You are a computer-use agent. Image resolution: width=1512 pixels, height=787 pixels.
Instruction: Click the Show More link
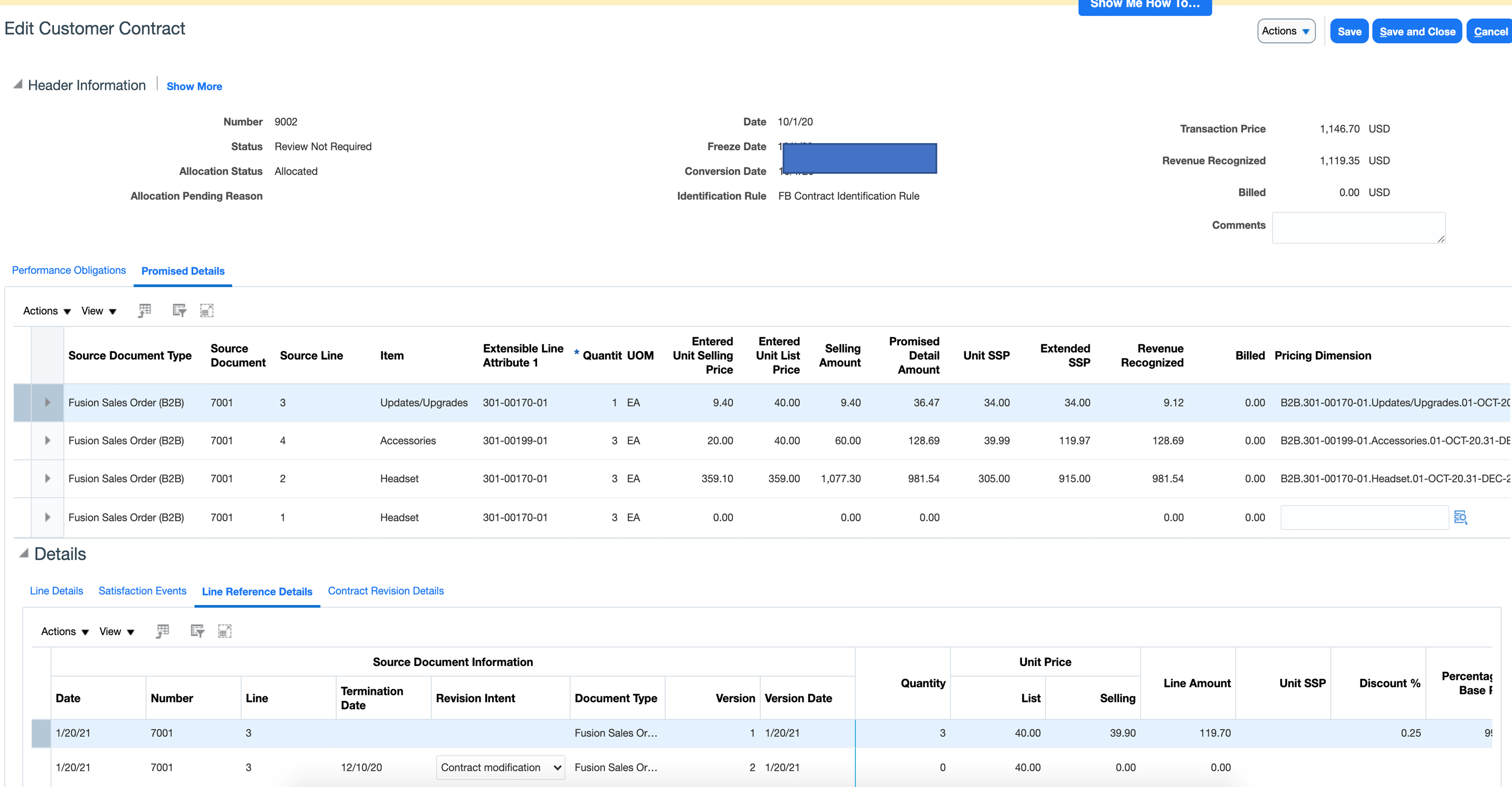[194, 86]
